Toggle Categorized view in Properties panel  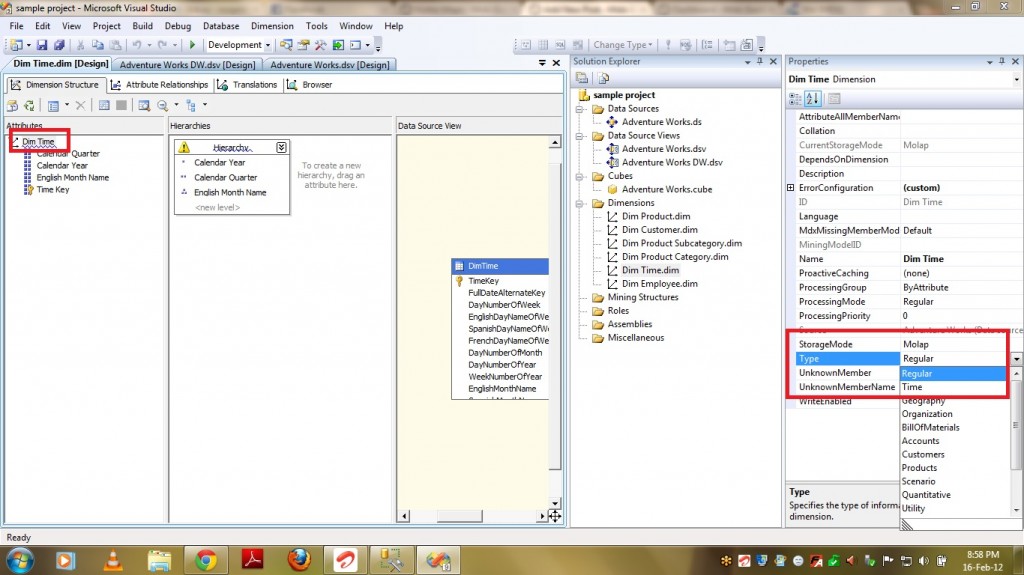point(796,98)
